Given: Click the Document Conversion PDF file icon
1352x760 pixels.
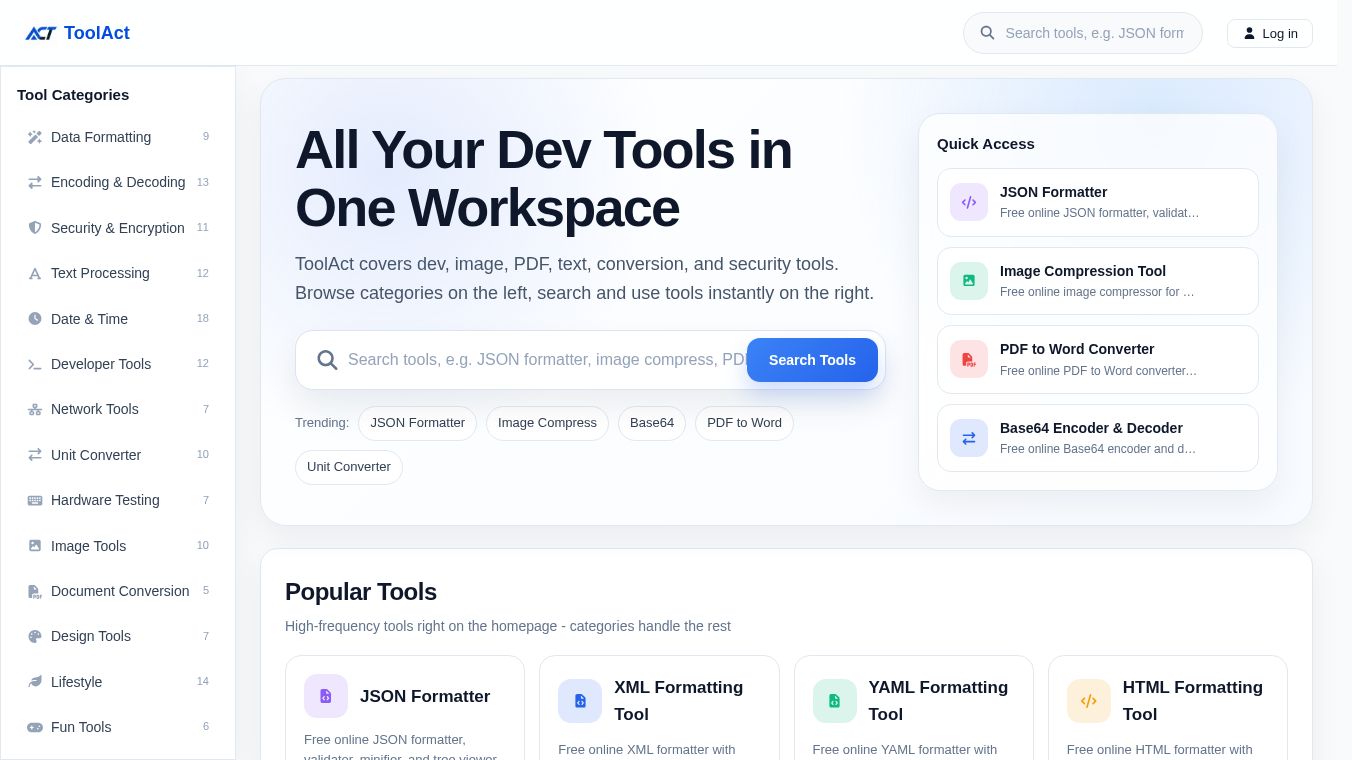Looking at the screenshot, I should [35, 591].
